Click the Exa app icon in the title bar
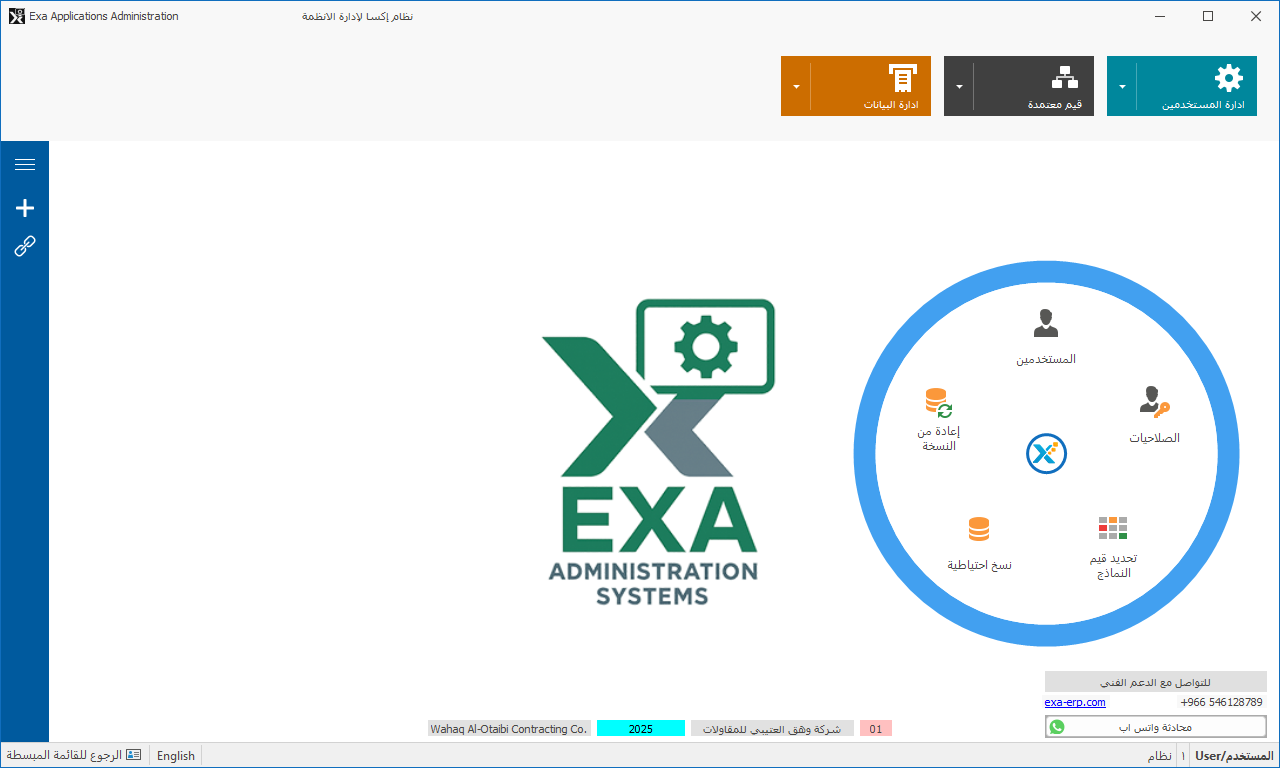The image size is (1280, 768). [x=17, y=16]
